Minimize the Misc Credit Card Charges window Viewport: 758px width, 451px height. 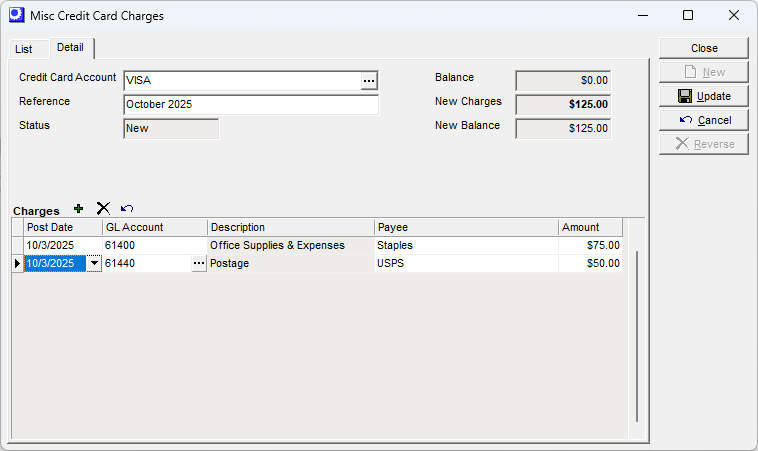coord(643,15)
